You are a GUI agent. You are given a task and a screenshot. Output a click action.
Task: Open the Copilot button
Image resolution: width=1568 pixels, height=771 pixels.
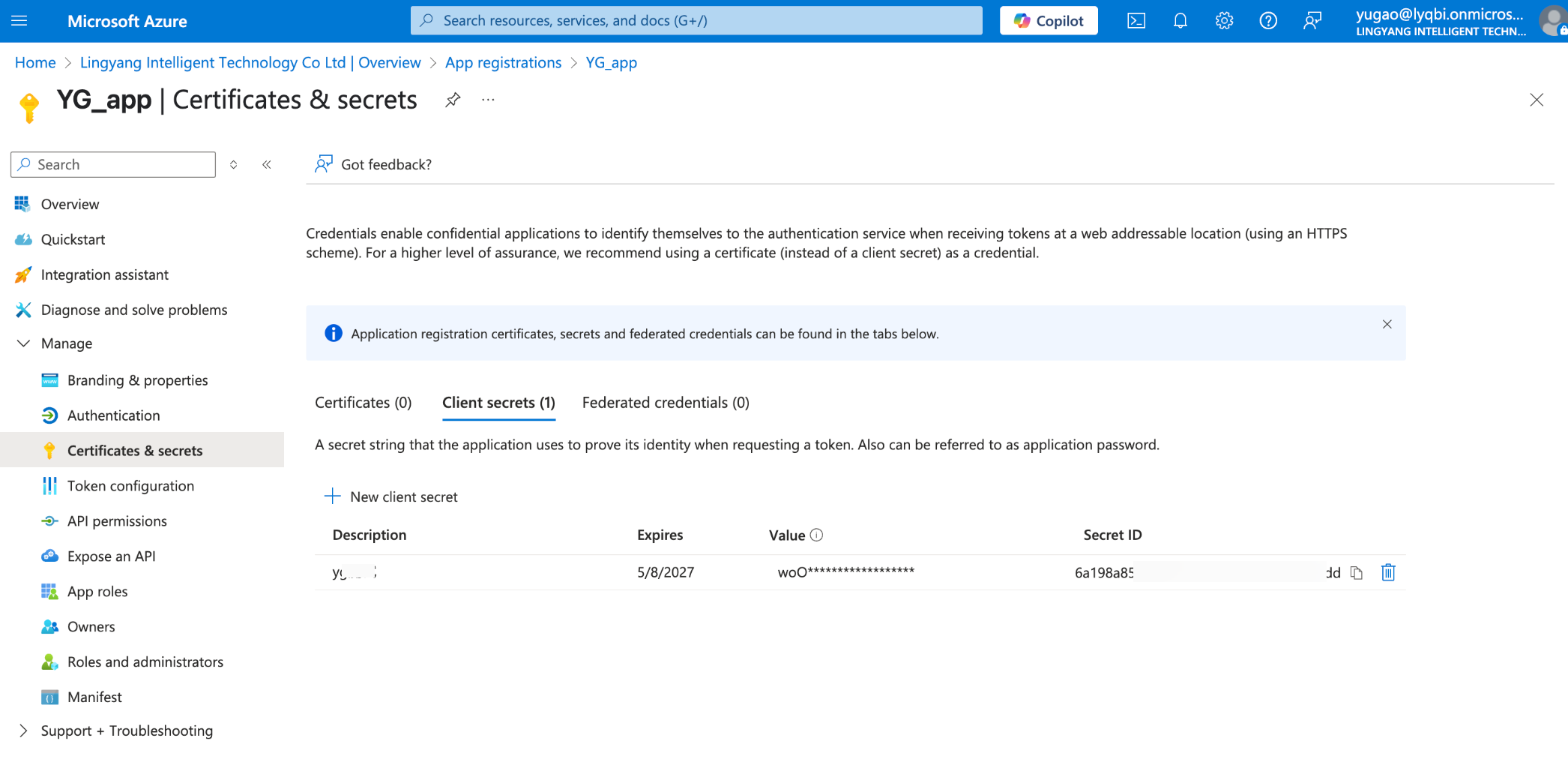1049,21
